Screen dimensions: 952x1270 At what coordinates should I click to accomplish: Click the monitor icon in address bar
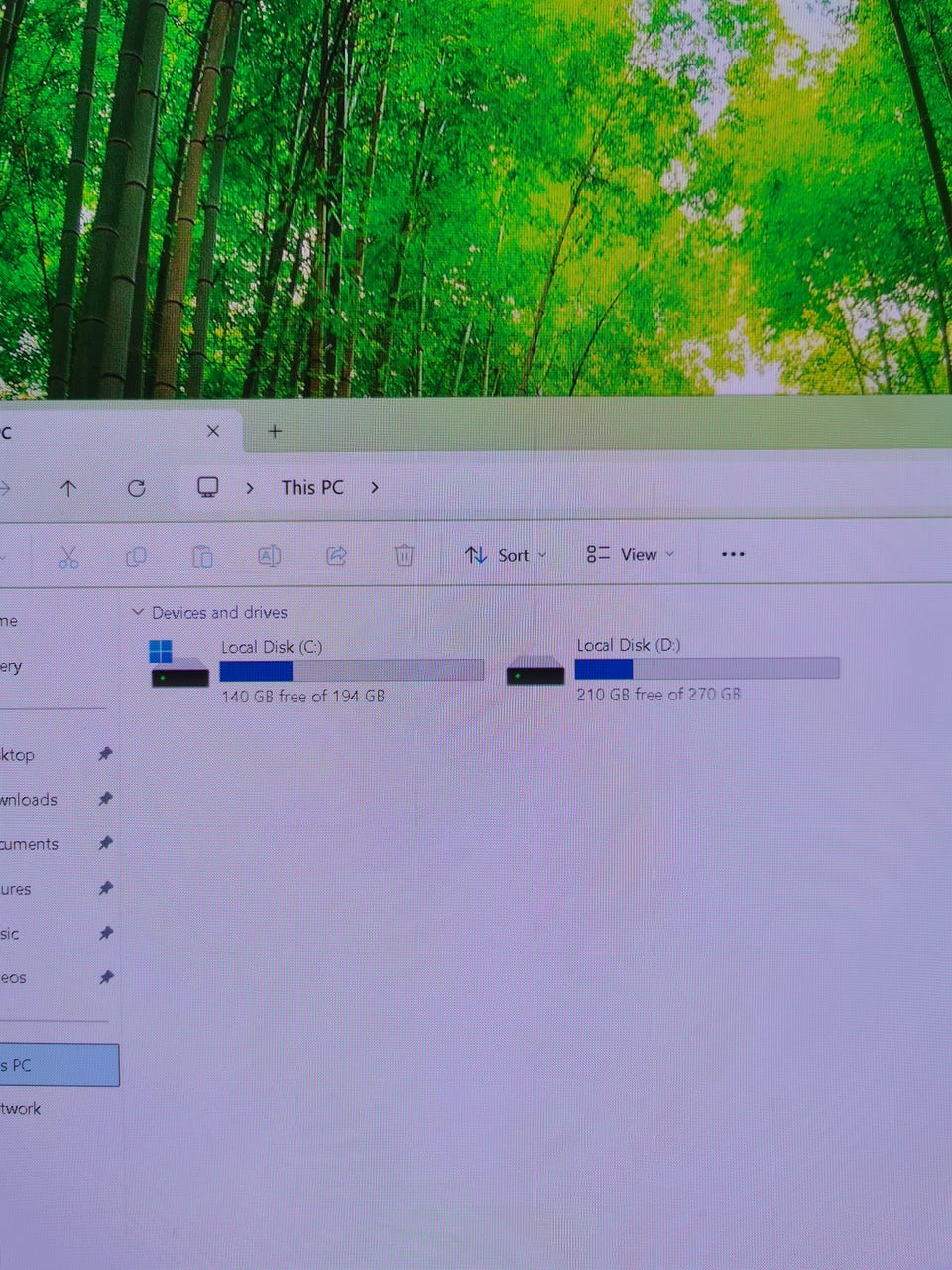[207, 487]
